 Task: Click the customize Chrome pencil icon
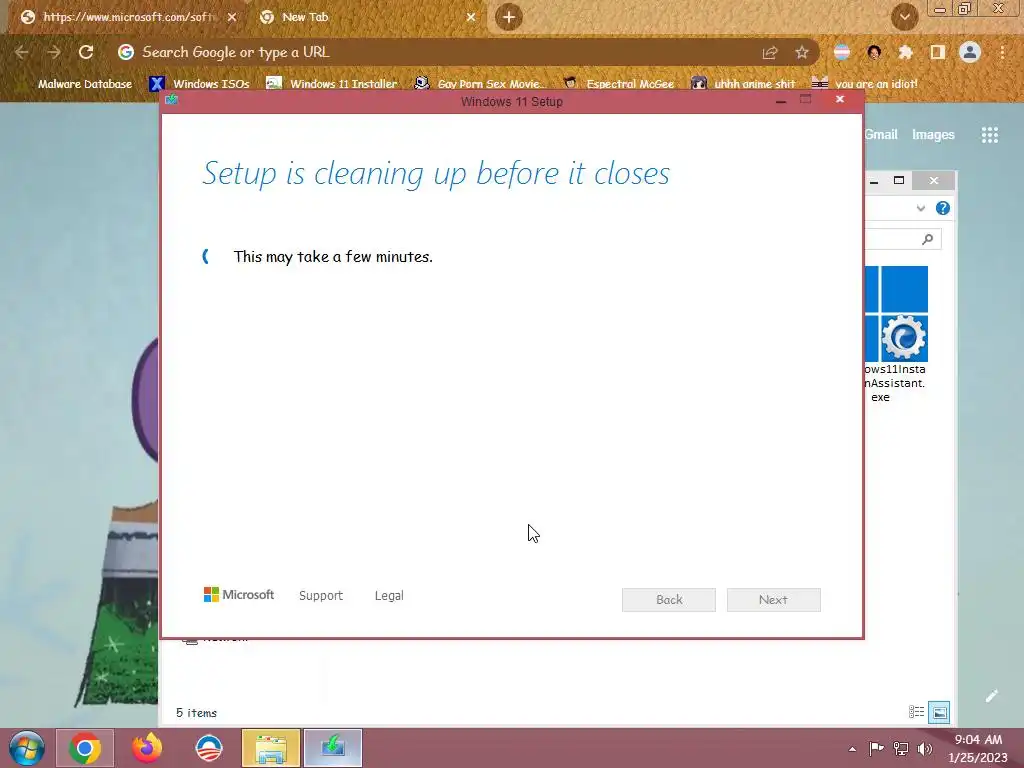pyautogui.click(x=992, y=696)
